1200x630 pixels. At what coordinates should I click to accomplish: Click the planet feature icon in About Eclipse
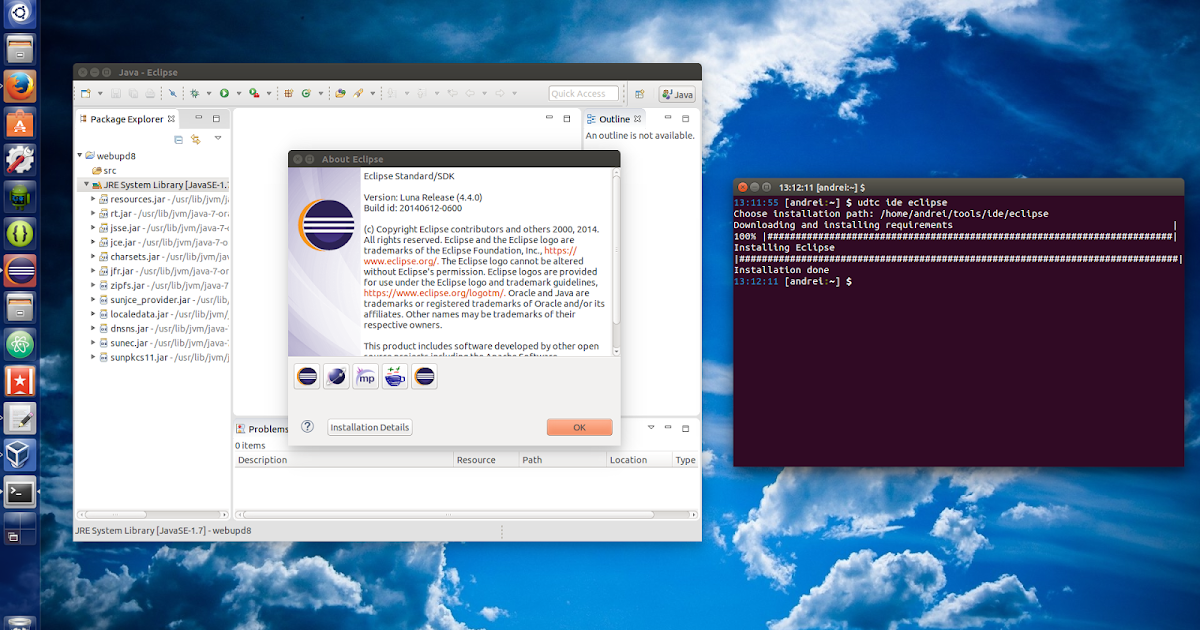click(x=336, y=376)
